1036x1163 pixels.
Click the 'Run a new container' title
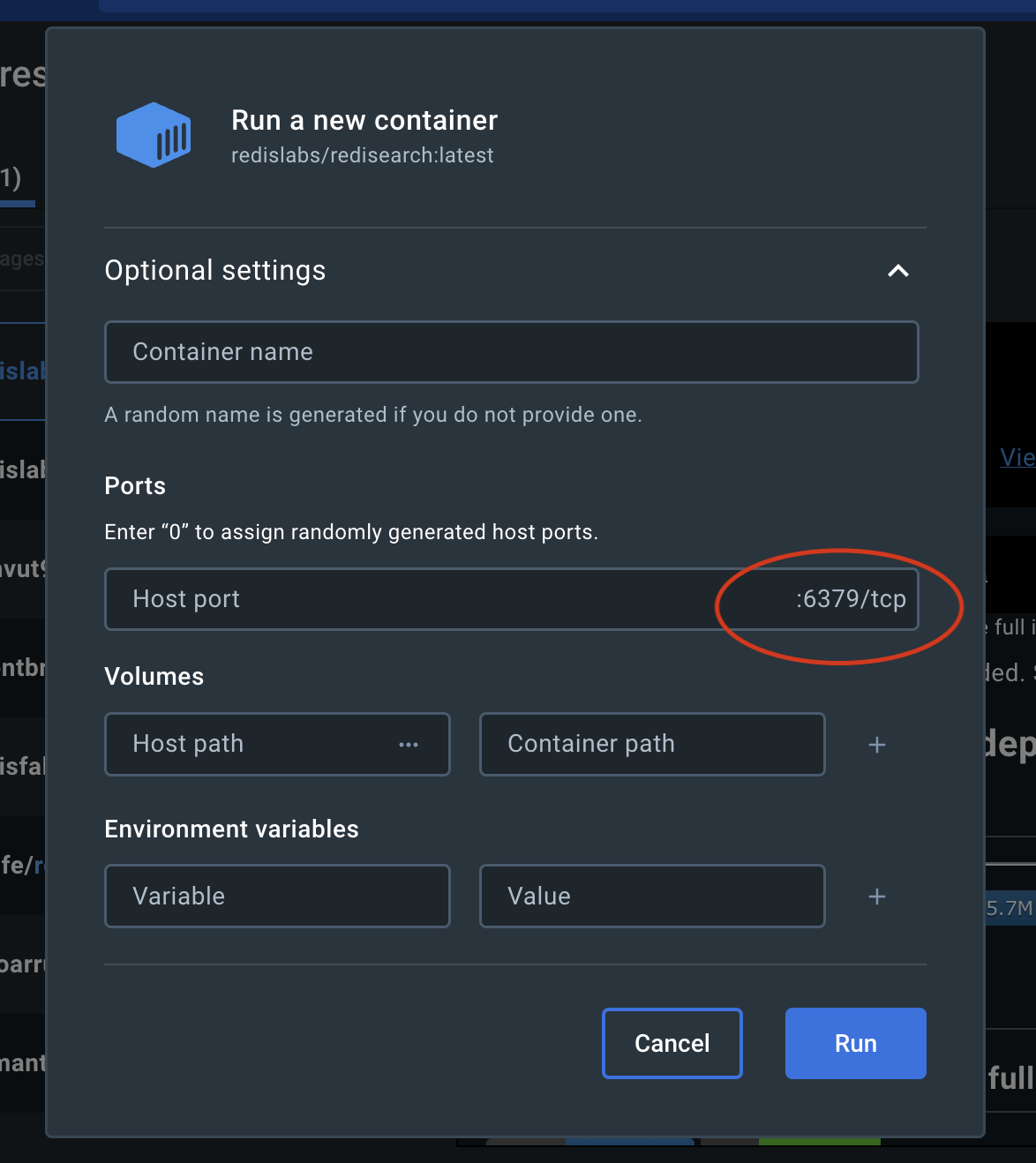(364, 120)
